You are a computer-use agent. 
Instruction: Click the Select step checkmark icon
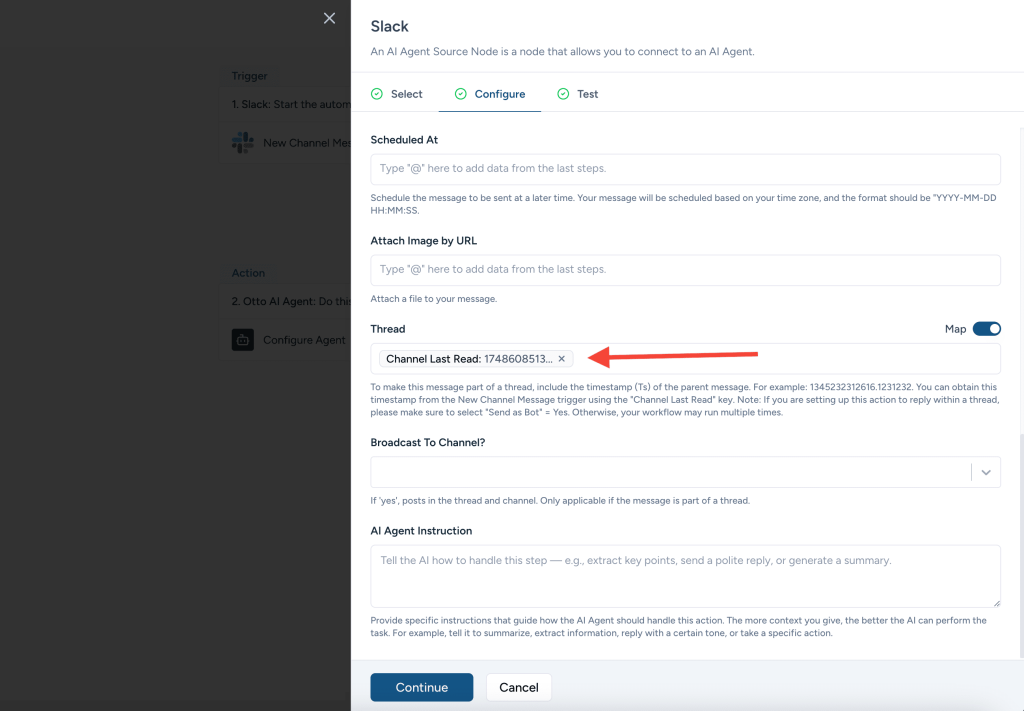pyautogui.click(x=377, y=94)
